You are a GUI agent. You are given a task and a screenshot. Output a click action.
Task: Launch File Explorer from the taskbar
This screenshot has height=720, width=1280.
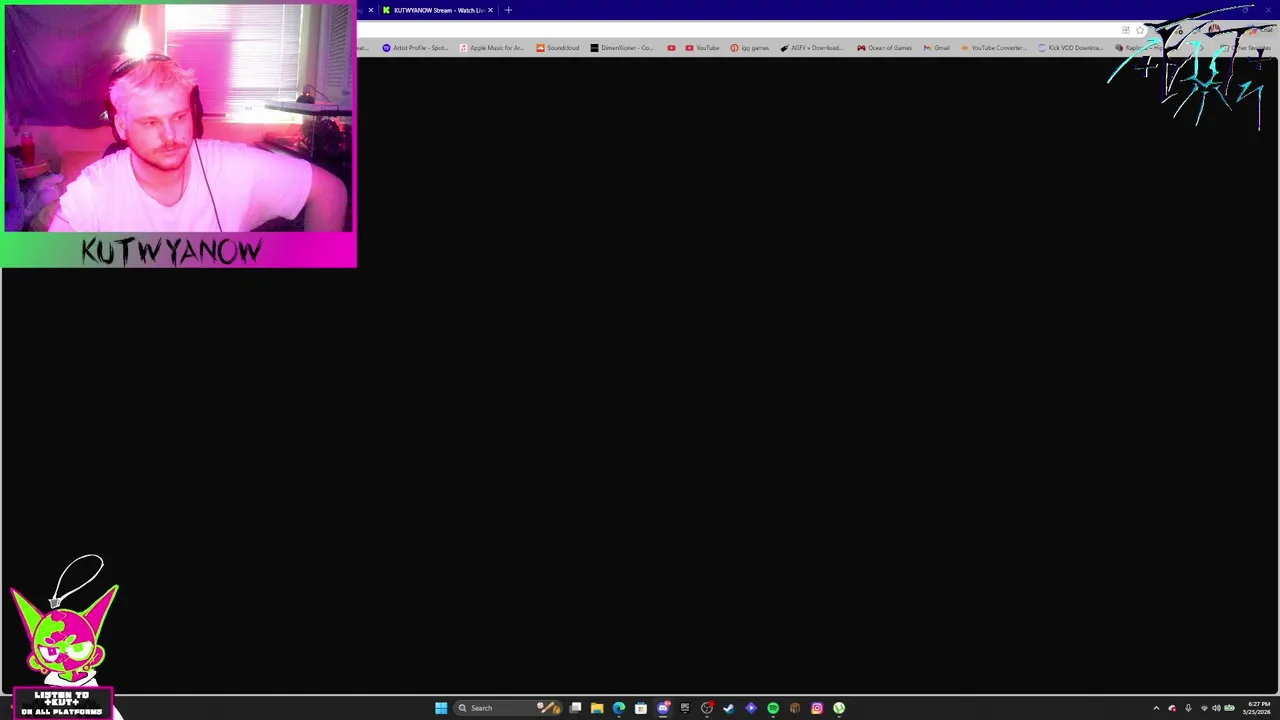597,708
